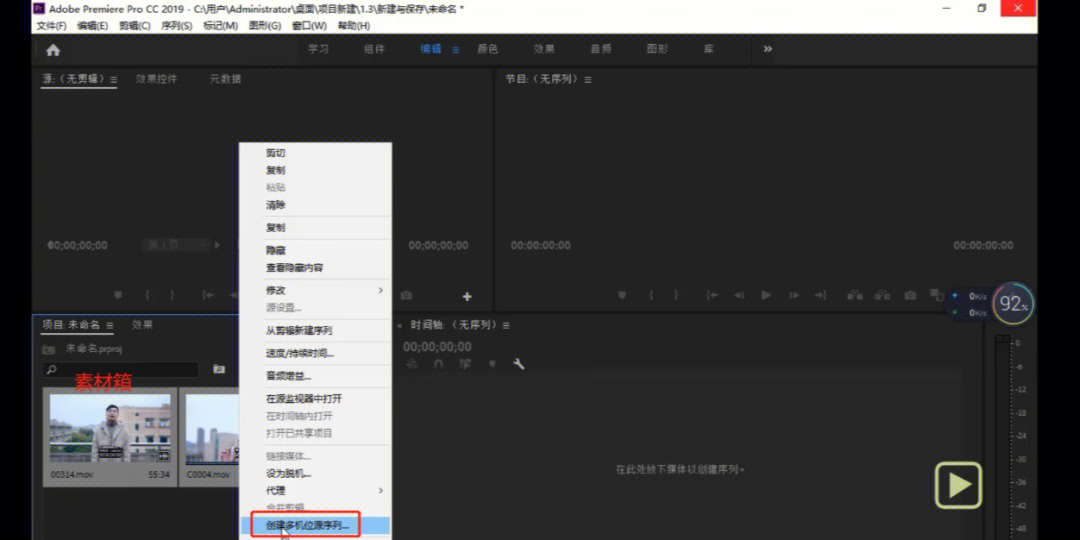The width and height of the screenshot is (1080, 540).
Task: Switch to 效果 tab beside project panel
Action: [x=143, y=324]
